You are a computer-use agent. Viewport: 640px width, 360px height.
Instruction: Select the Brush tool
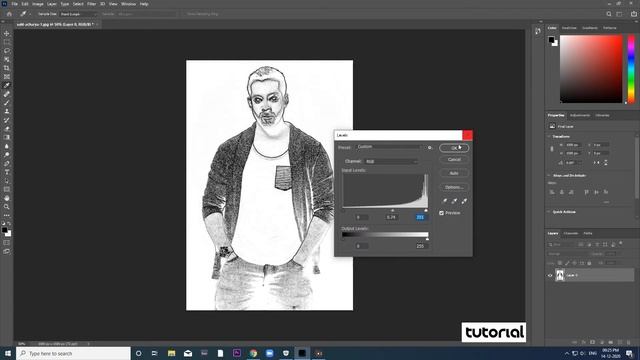(x=7, y=102)
